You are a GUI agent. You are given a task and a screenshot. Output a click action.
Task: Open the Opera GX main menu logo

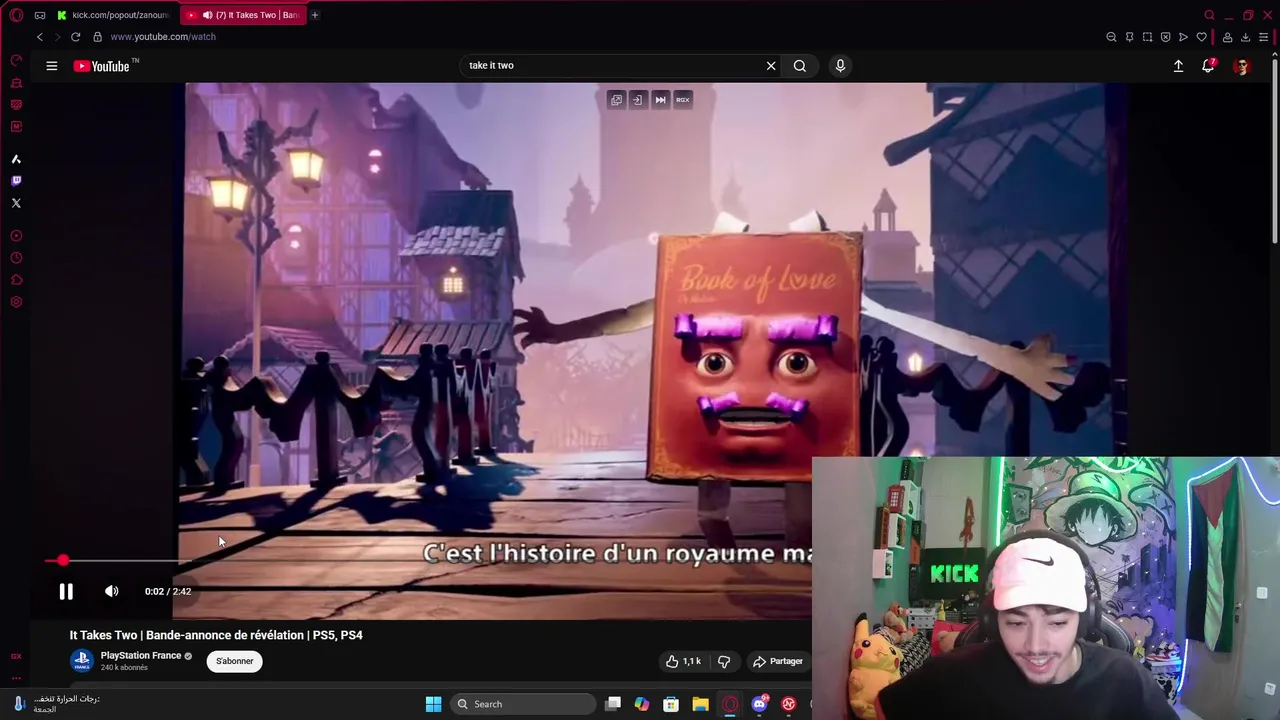pos(16,15)
